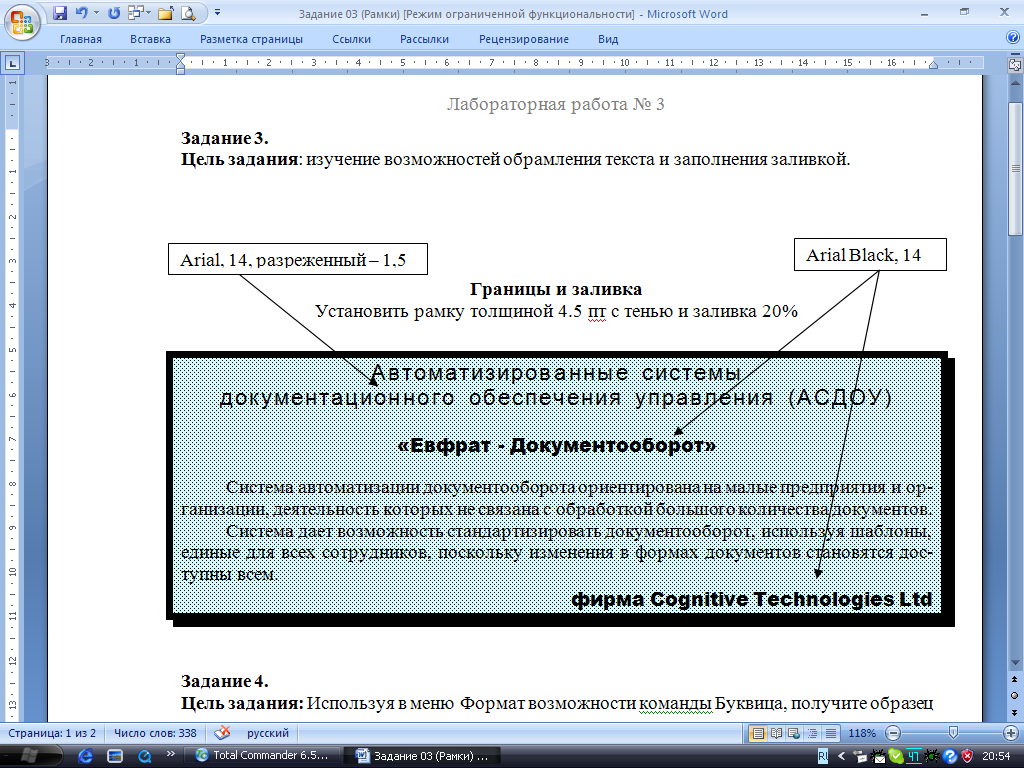The height and width of the screenshot is (768, 1024).
Task: Switch to Full Screen Reading view
Action: click(776, 733)
